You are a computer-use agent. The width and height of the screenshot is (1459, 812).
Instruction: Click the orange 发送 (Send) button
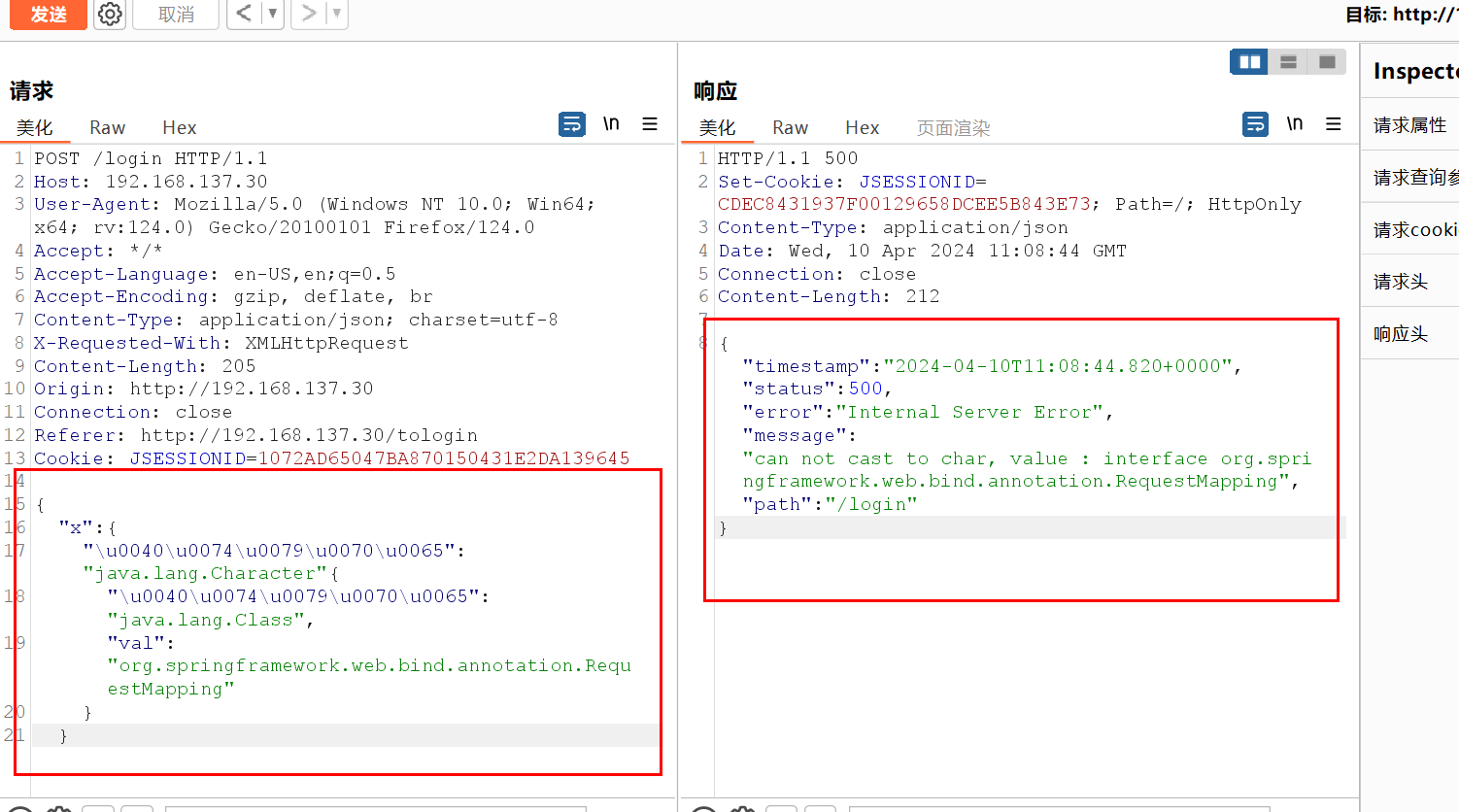click(x=48, y=14)
